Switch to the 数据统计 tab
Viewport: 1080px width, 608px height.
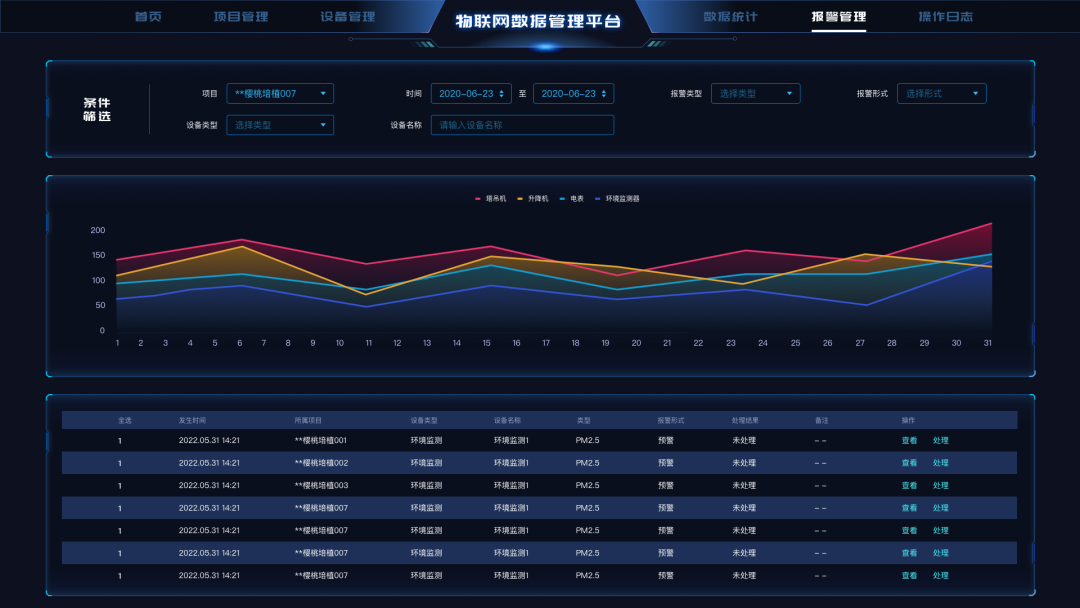(731, 17)
